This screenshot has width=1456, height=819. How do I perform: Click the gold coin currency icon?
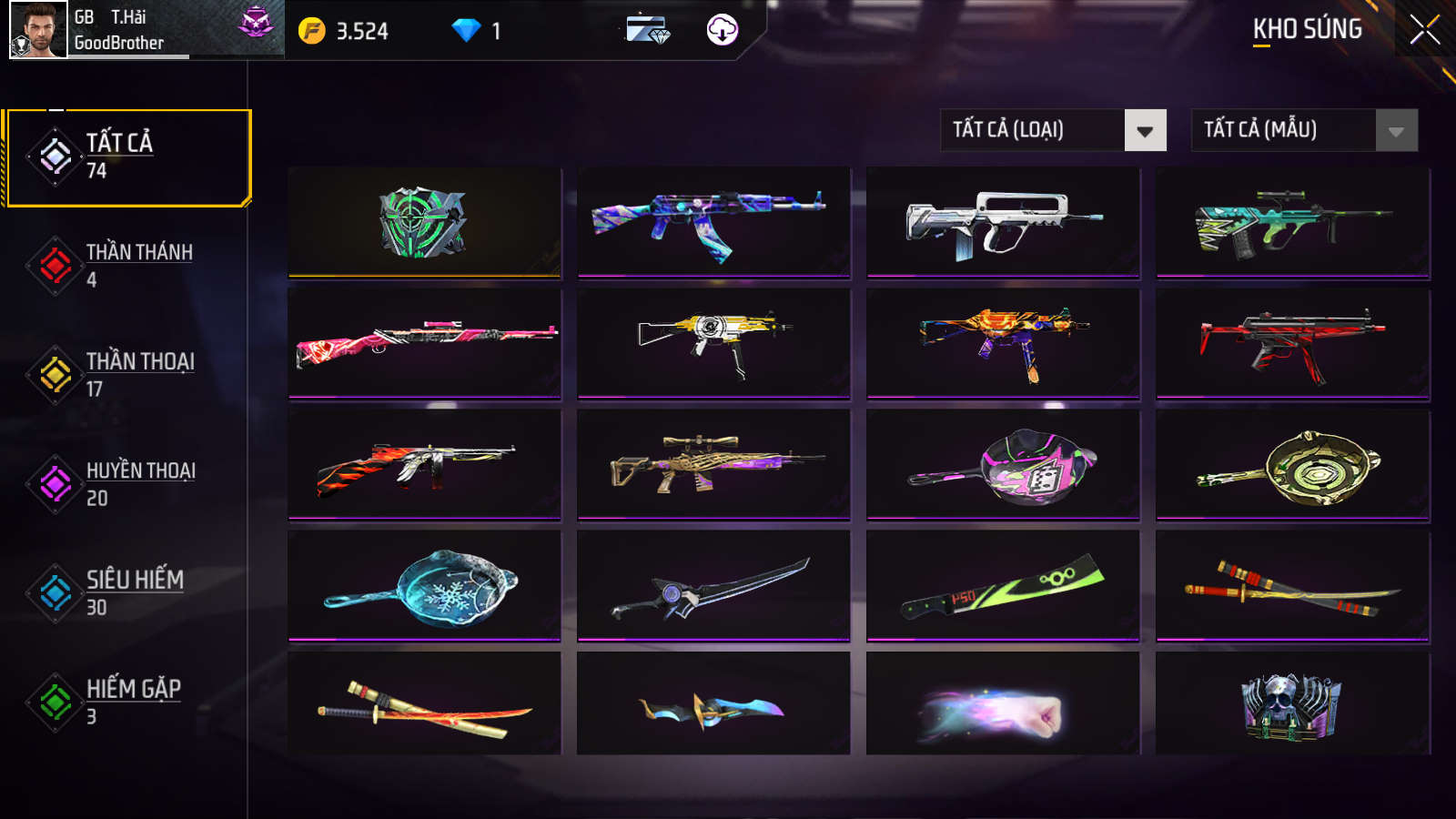coord(312,31)
